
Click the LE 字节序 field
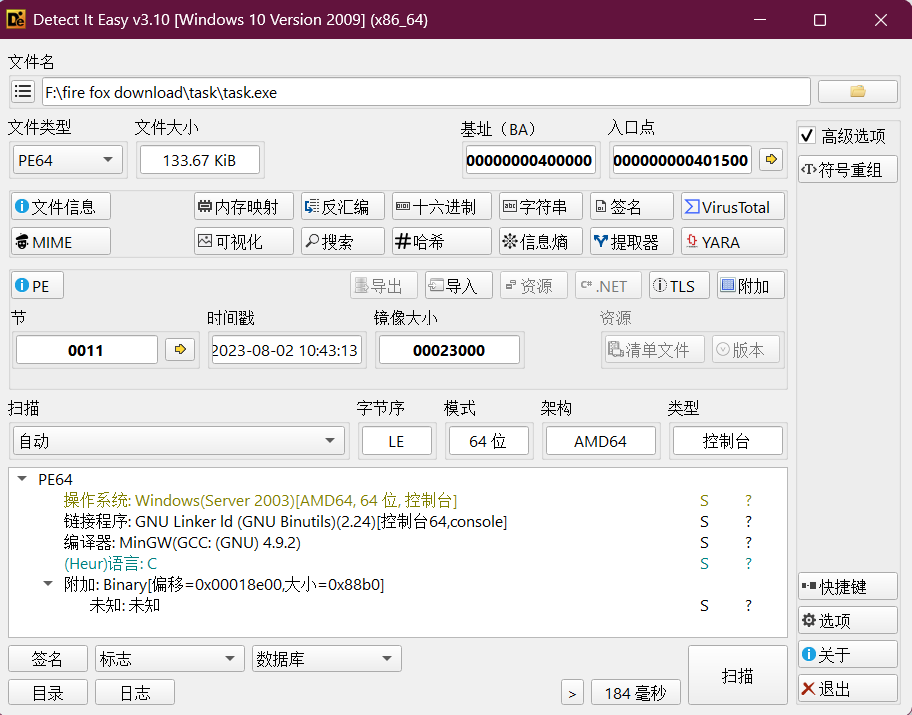[397, 441]
